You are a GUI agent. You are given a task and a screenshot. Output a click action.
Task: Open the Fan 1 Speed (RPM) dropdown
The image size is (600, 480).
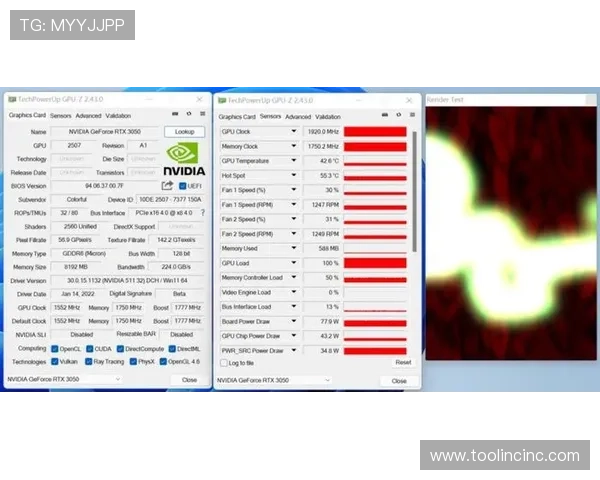pyautogui.click(x=293, y=204)
